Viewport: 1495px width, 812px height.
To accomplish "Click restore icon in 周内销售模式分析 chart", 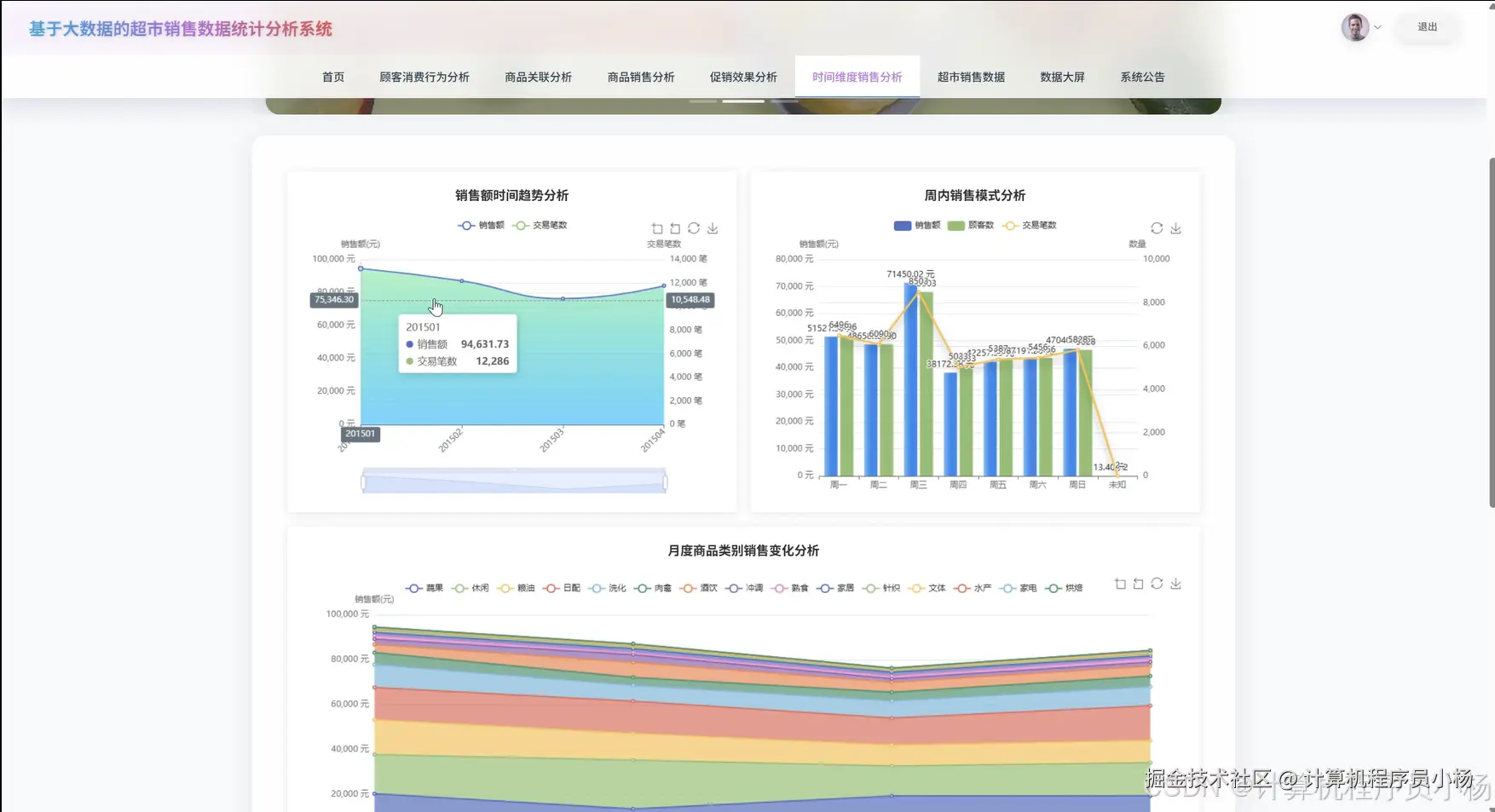I will point(1157,228).
